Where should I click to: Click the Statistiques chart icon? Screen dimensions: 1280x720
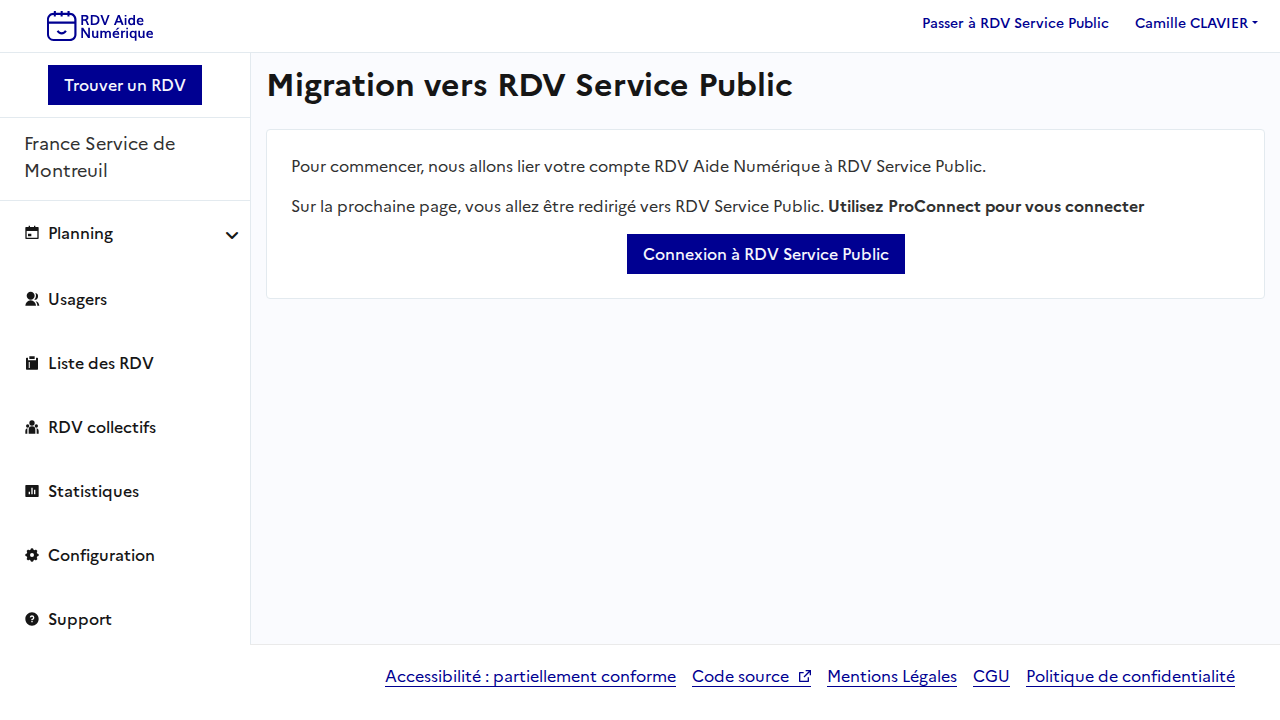click(x=32, y=491)
